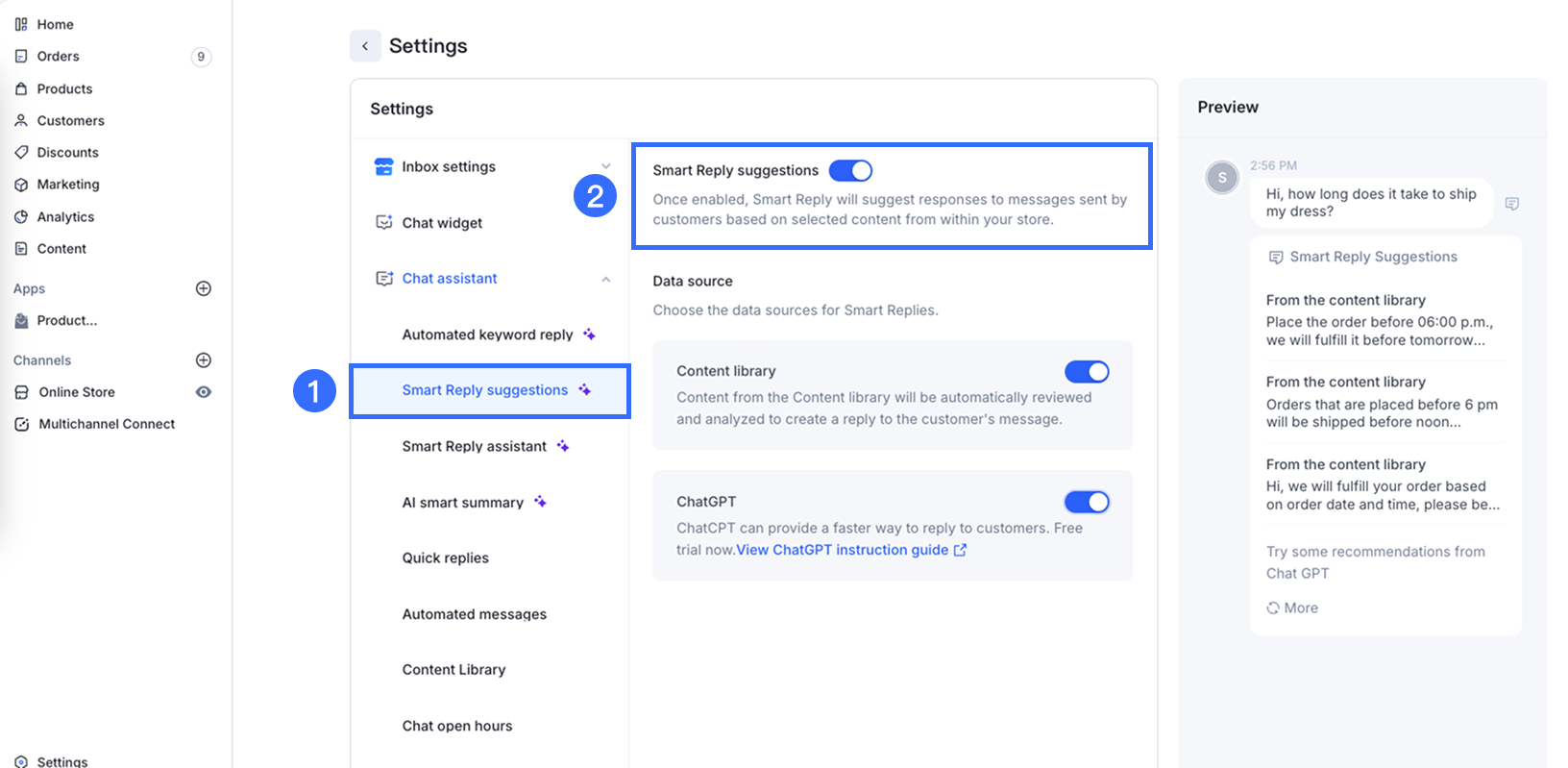Collapse the Chat assistant section chevron
Viewport: 1568px width, 768px height.
coord(605,280)
